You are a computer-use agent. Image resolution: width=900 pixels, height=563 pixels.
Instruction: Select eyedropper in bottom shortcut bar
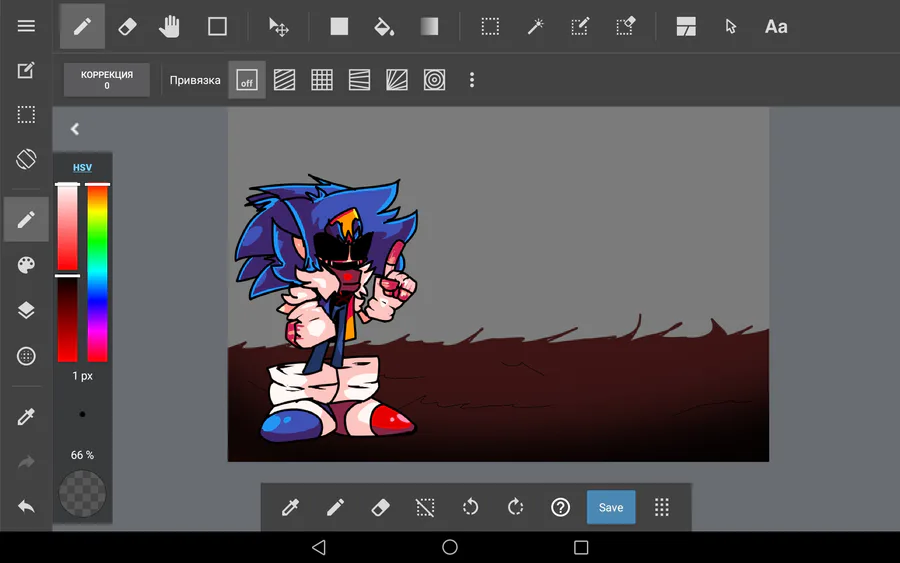[290, 507]
